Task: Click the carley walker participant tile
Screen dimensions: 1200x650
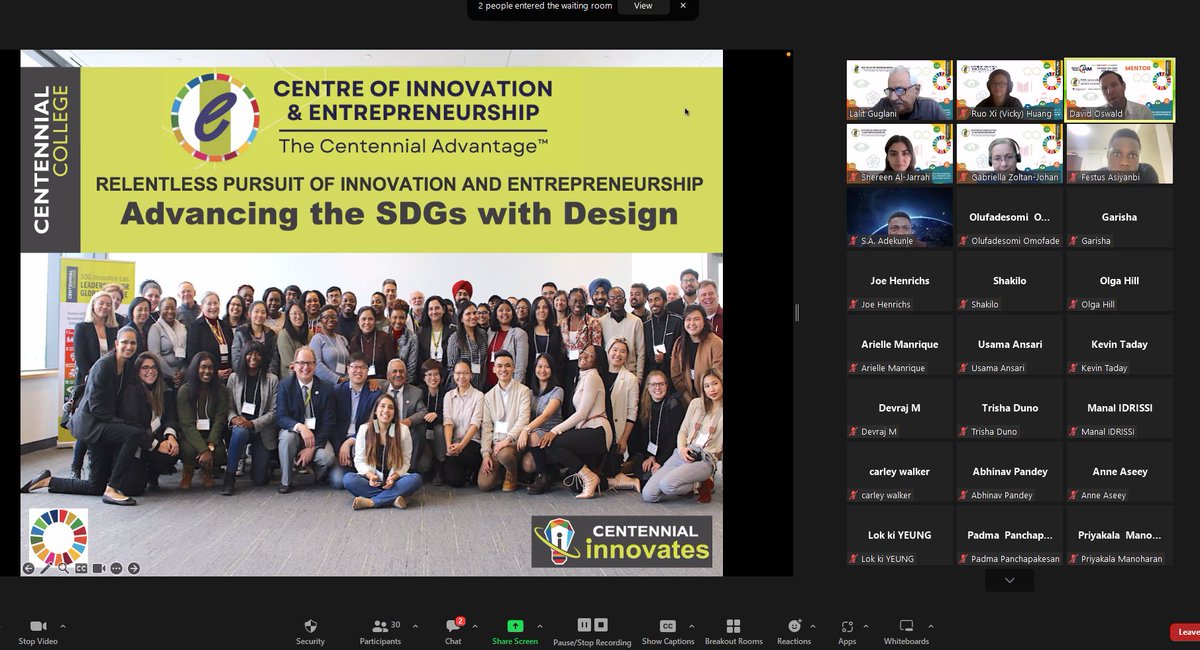Action: (899, 472)
